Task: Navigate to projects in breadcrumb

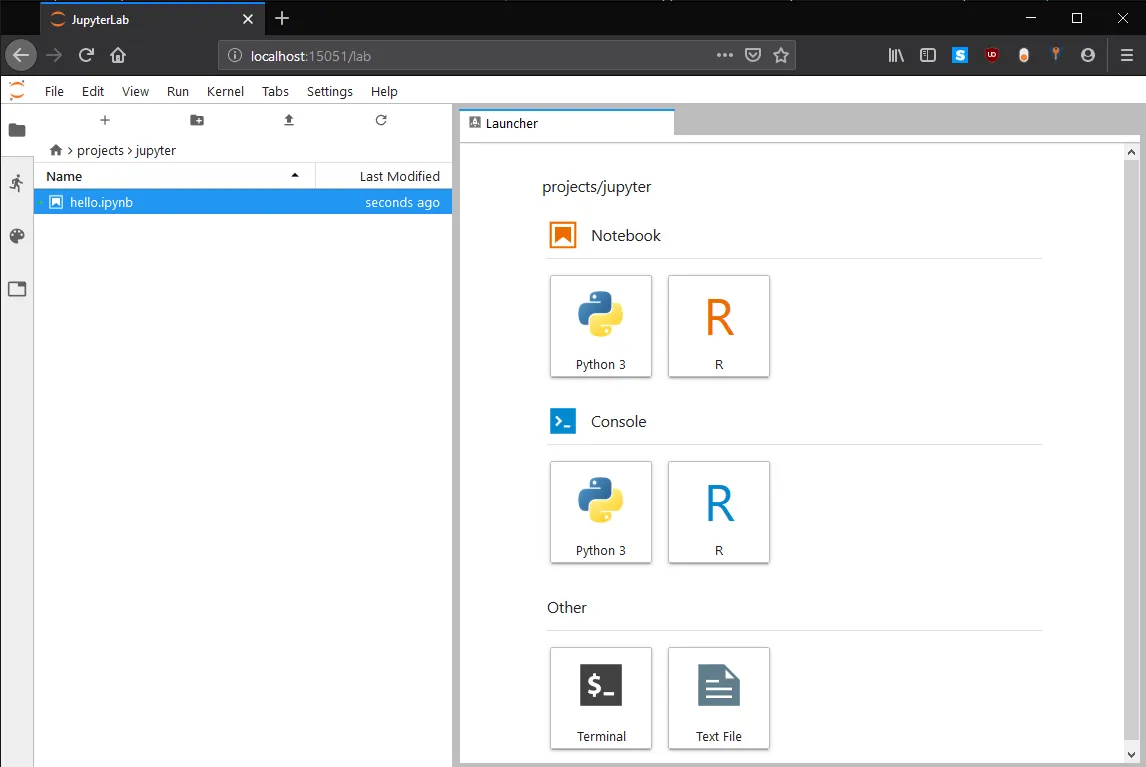Action: 100,150
